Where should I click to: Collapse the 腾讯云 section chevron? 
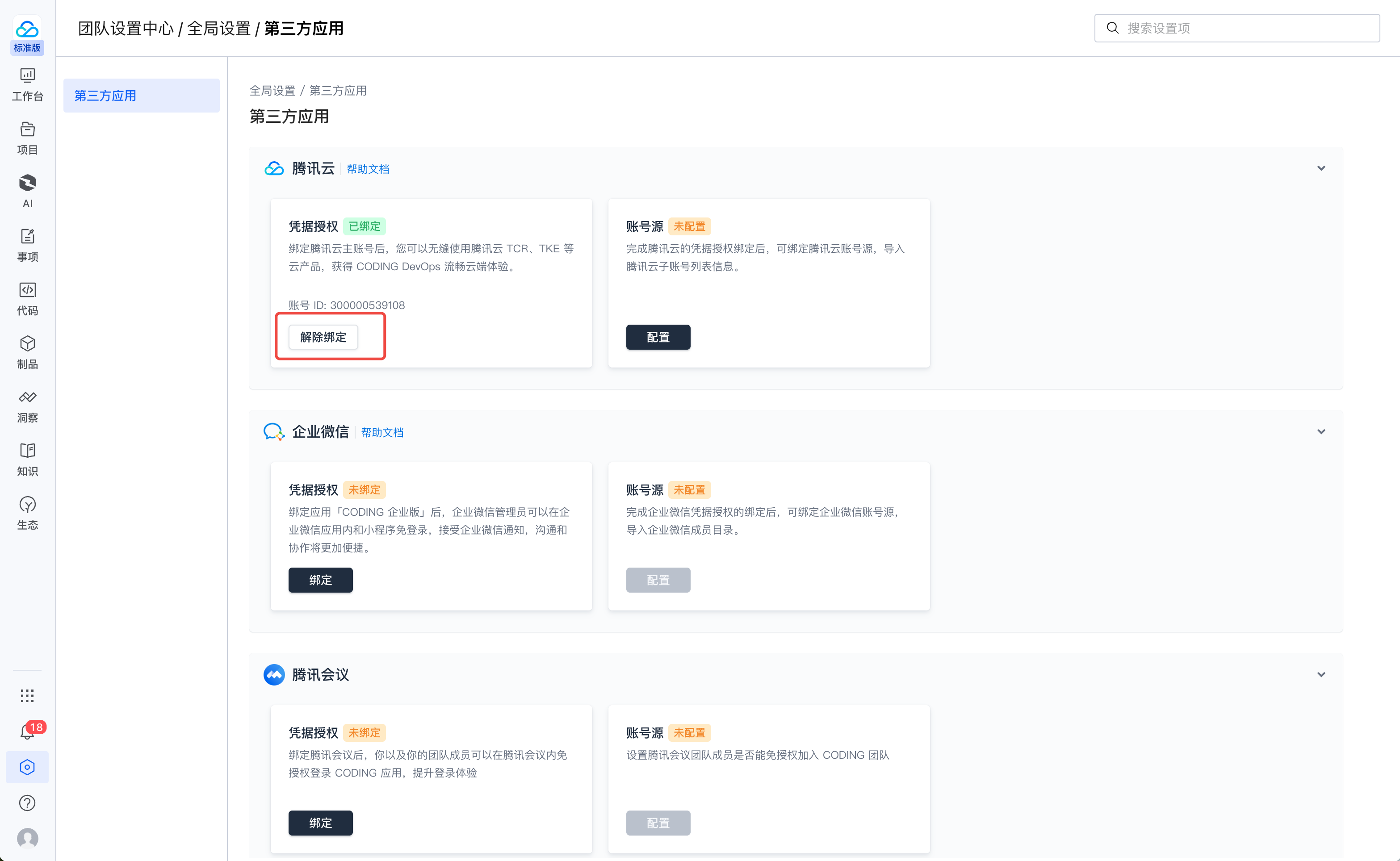(x=1321, y=168)
